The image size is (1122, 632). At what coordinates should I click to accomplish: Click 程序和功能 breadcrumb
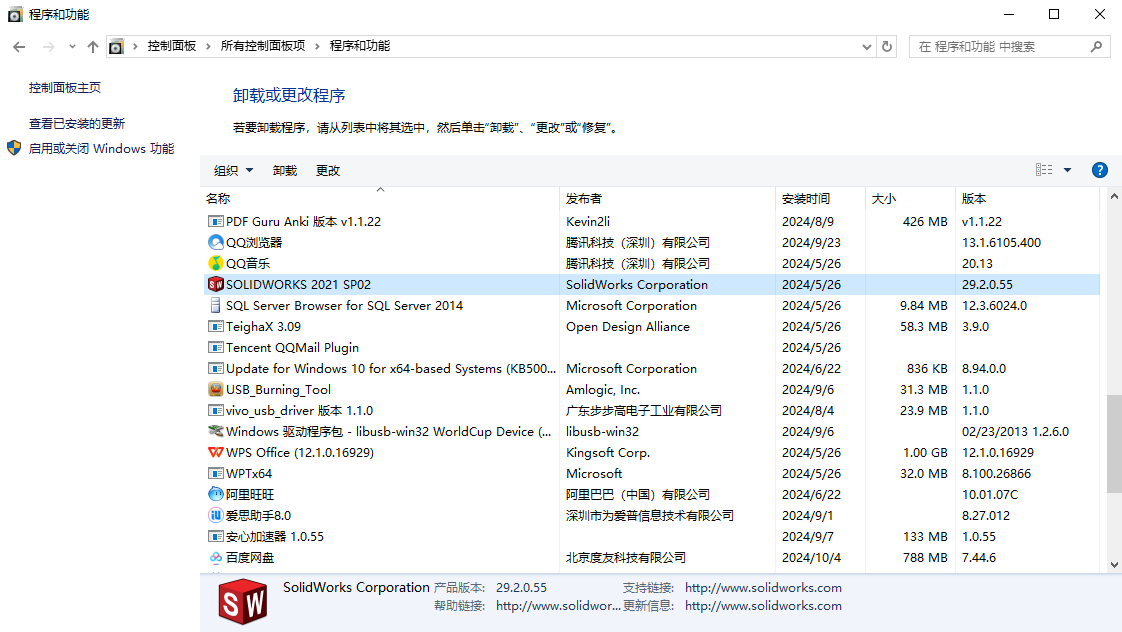360,46
